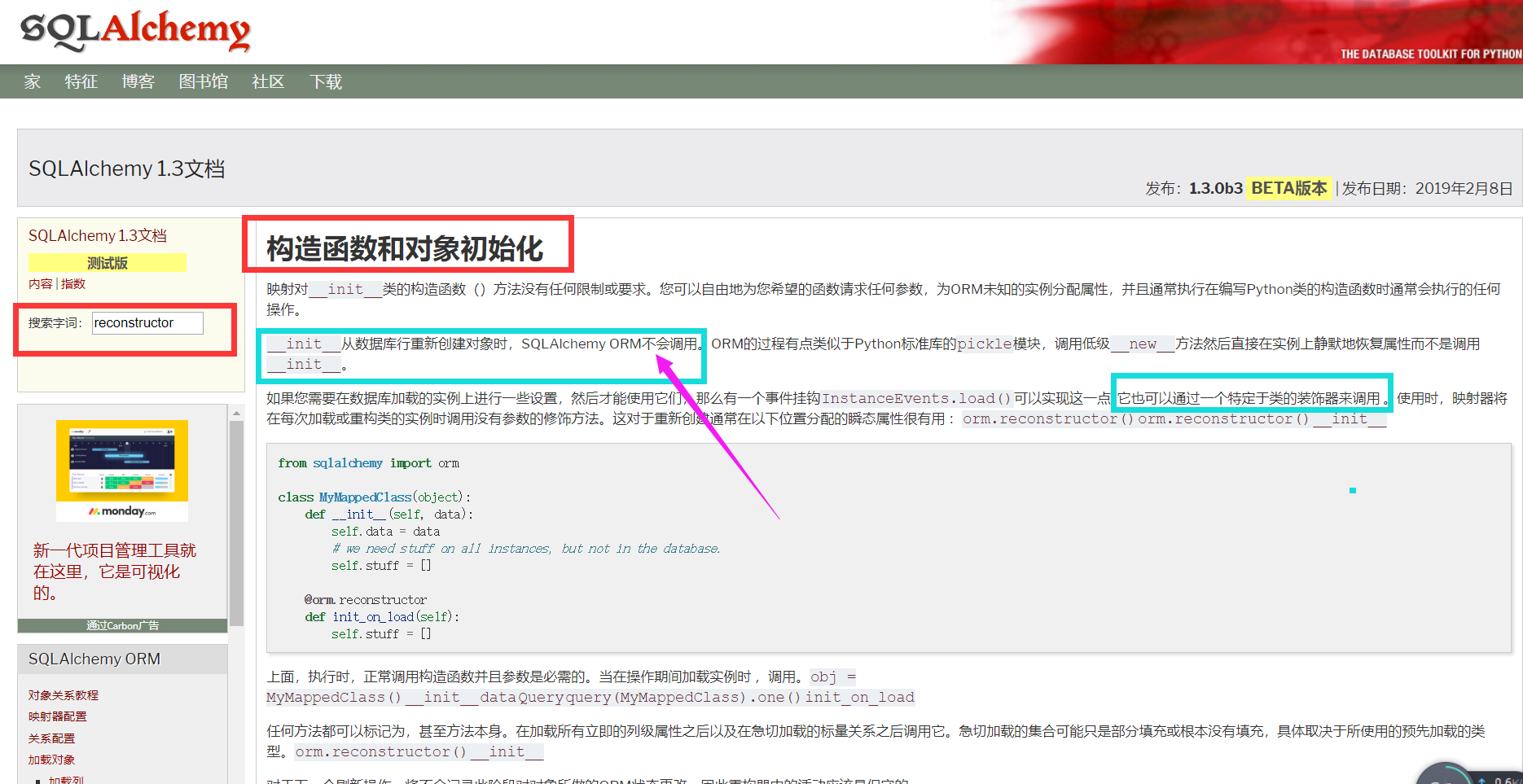Expand the 加载对象 section

(x=51, y=759)
